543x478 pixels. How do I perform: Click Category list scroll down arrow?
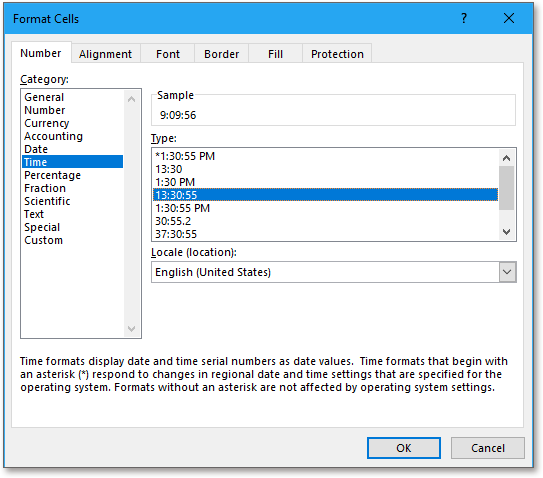point(132,328)
